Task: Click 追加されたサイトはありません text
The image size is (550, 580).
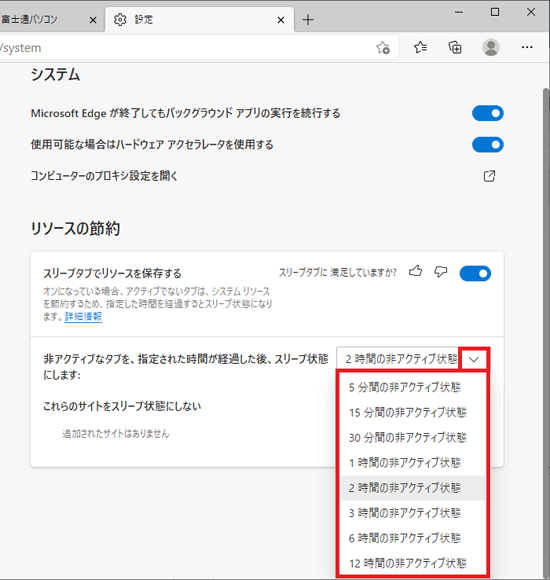Action: [x=116, y=434]
